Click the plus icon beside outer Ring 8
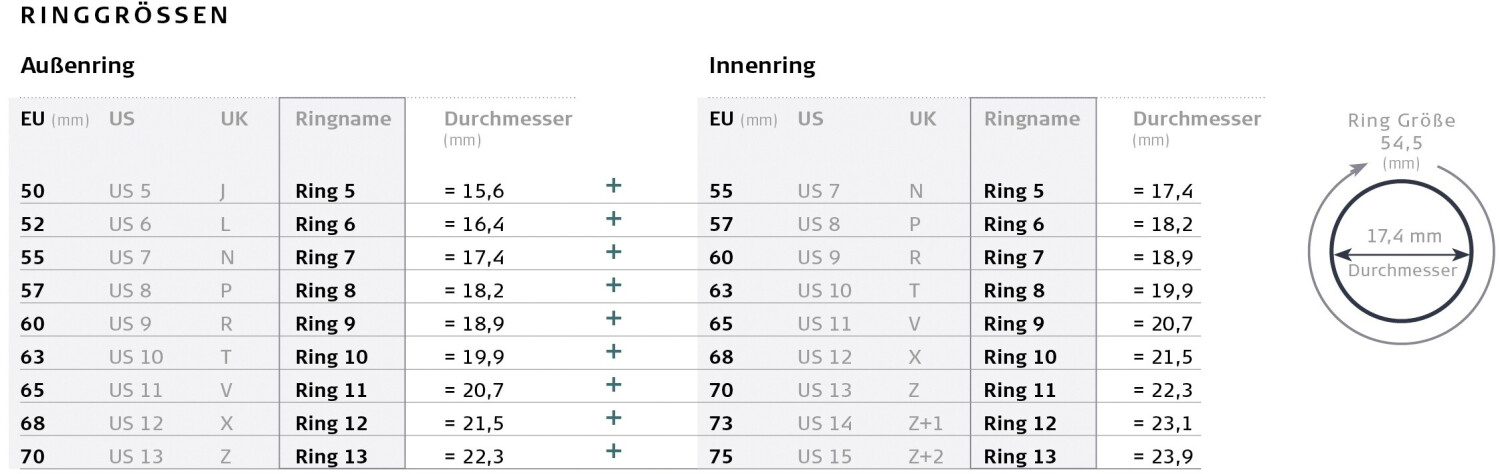The image size is (1500, 474). click(614, 285)
